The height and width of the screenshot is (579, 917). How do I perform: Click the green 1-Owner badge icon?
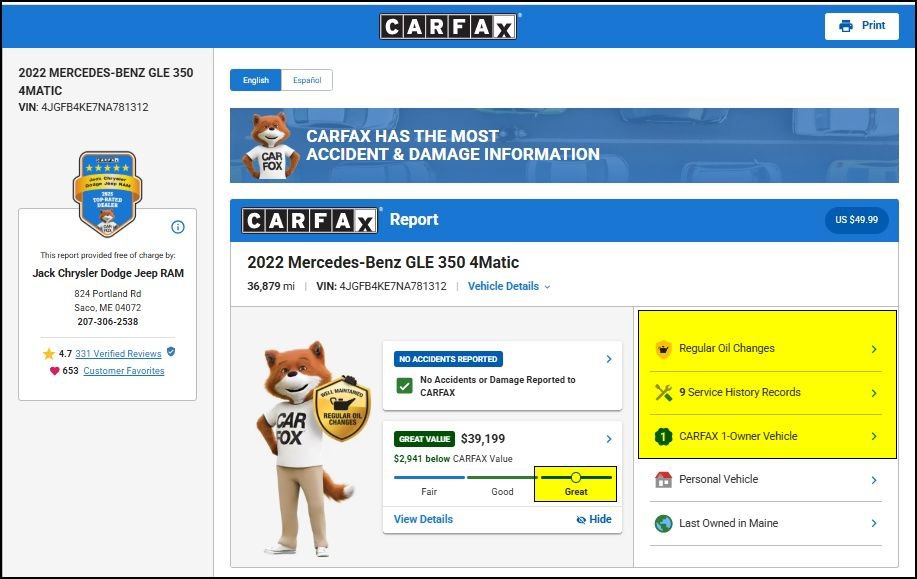click(663, 436)
